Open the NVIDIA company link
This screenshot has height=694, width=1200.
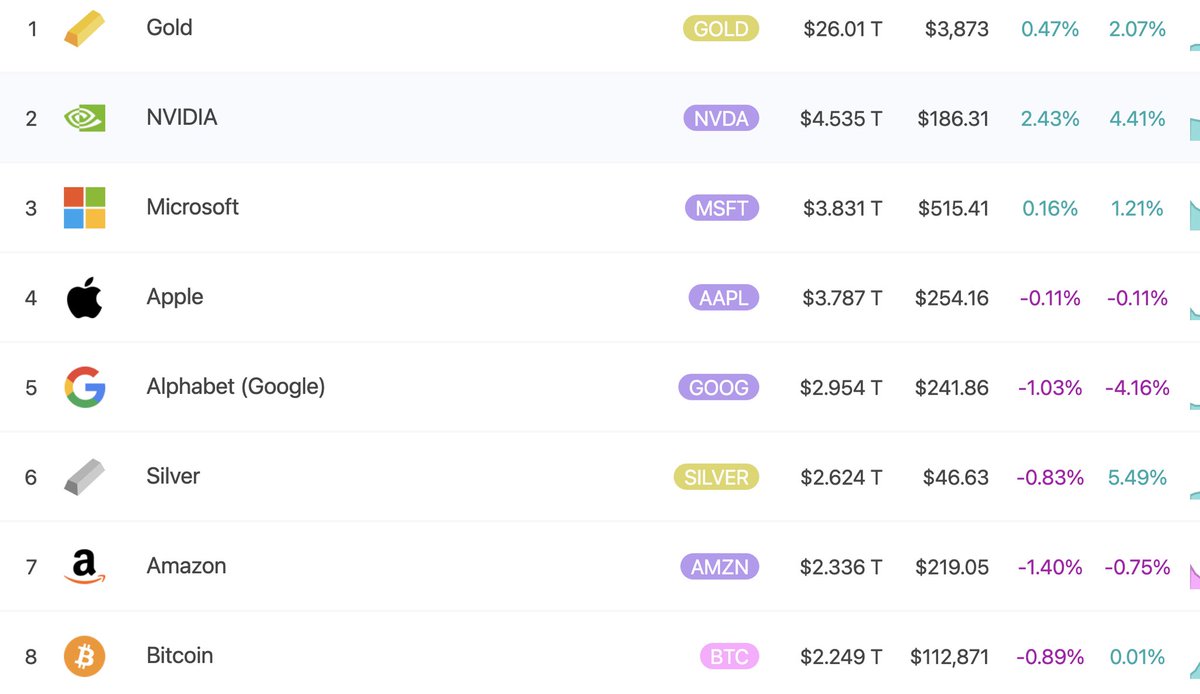[x=181, y=118]
